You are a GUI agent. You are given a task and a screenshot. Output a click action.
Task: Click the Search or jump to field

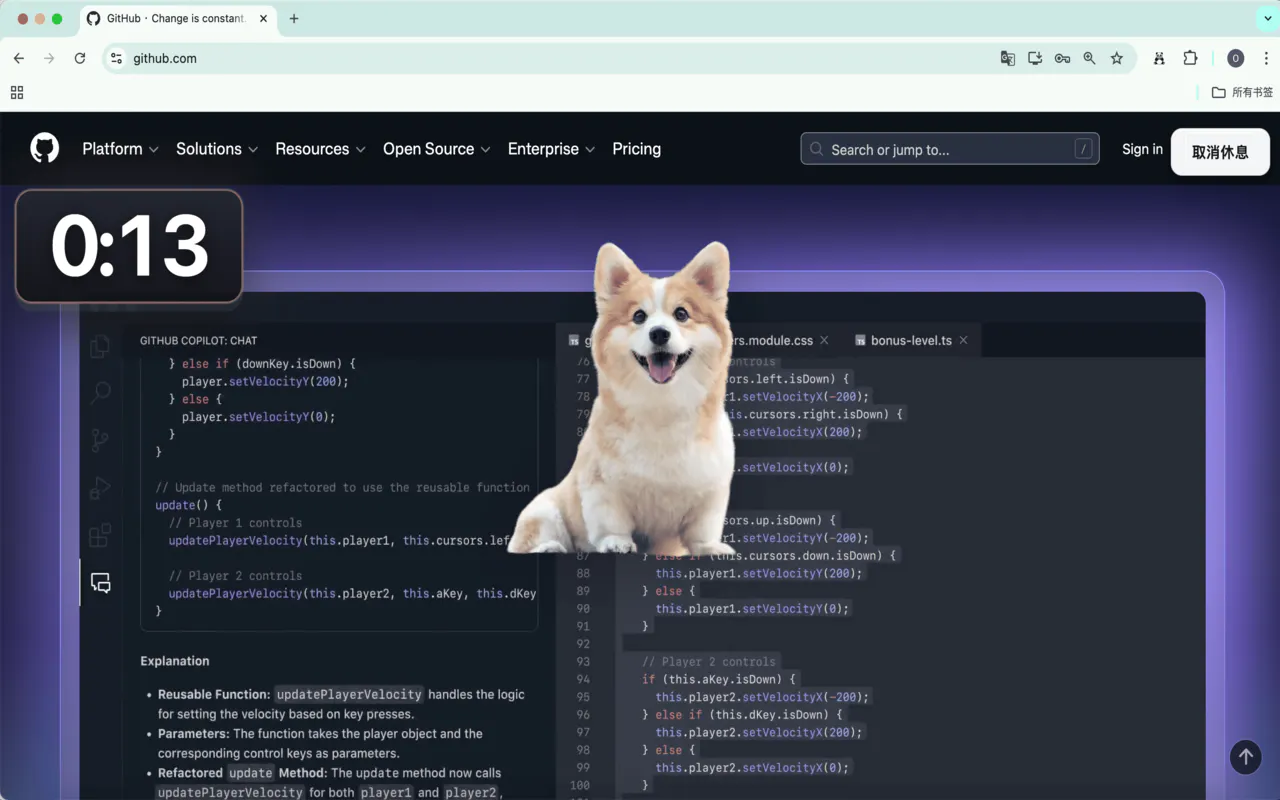(950, 149)
